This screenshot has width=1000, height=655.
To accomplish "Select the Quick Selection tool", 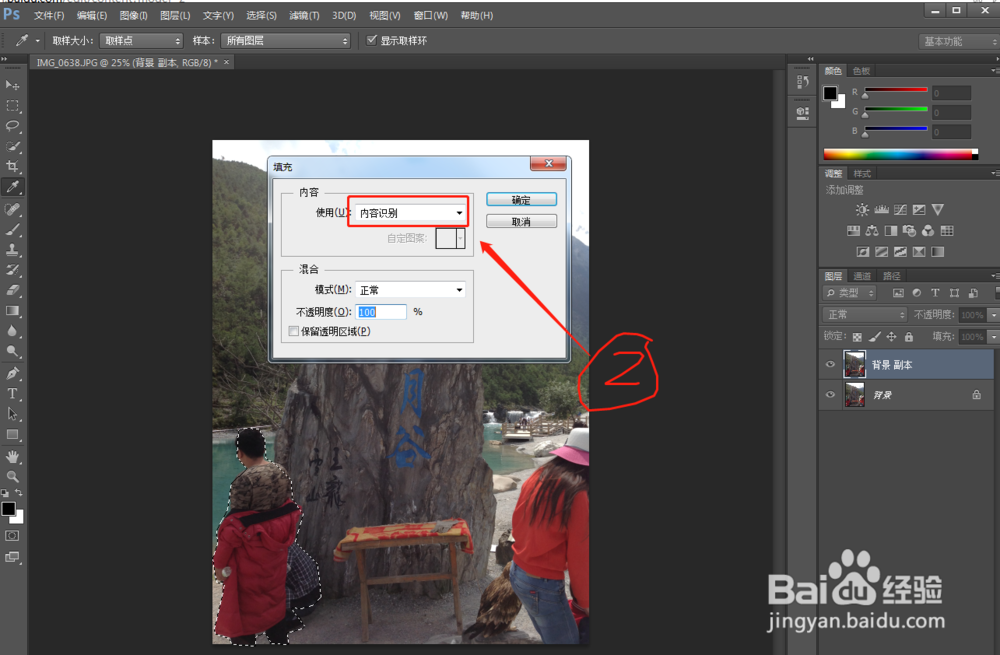I will point(12,146).
